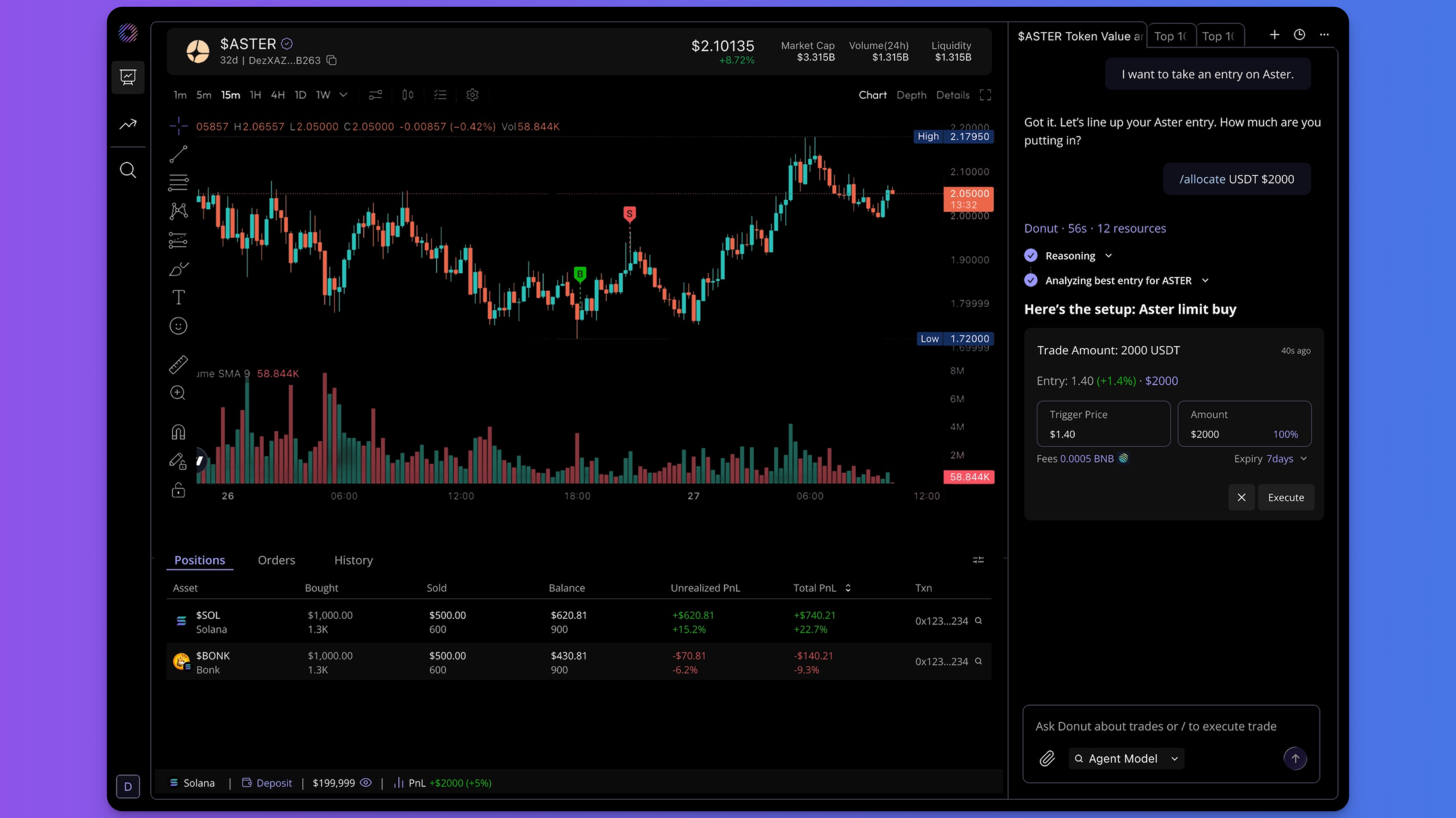The height and width of the screenshot is (818, 1456).
Task: Switch to Depth view
Action: [911, 95]
